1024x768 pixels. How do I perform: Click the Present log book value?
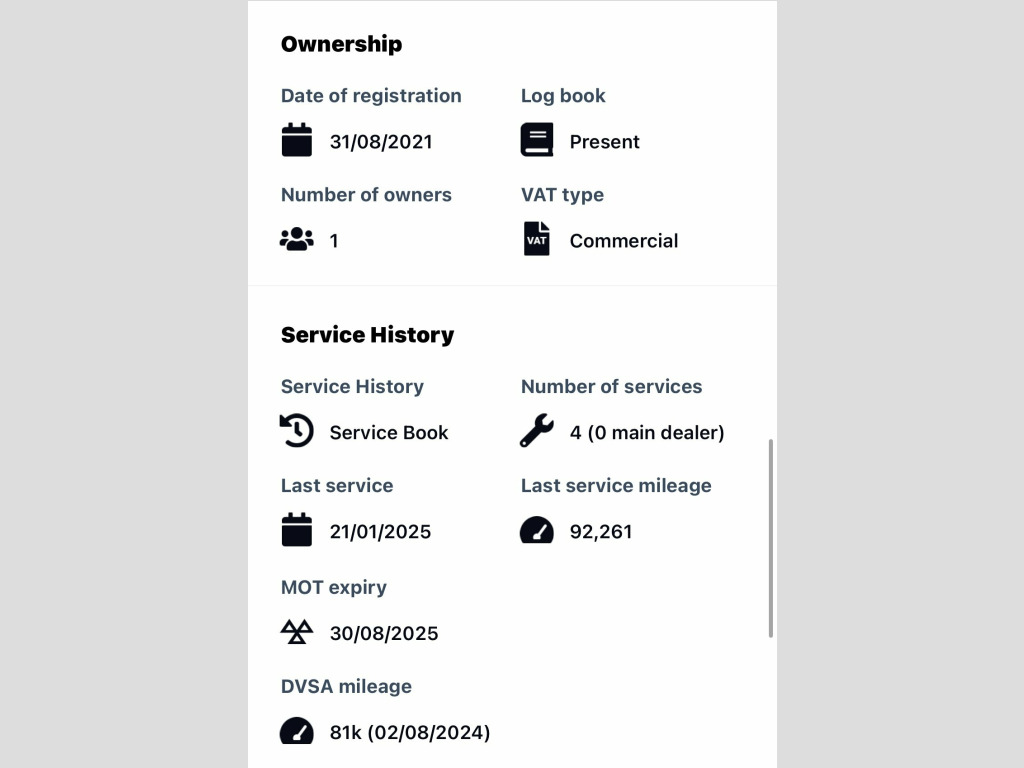[605, 142]
